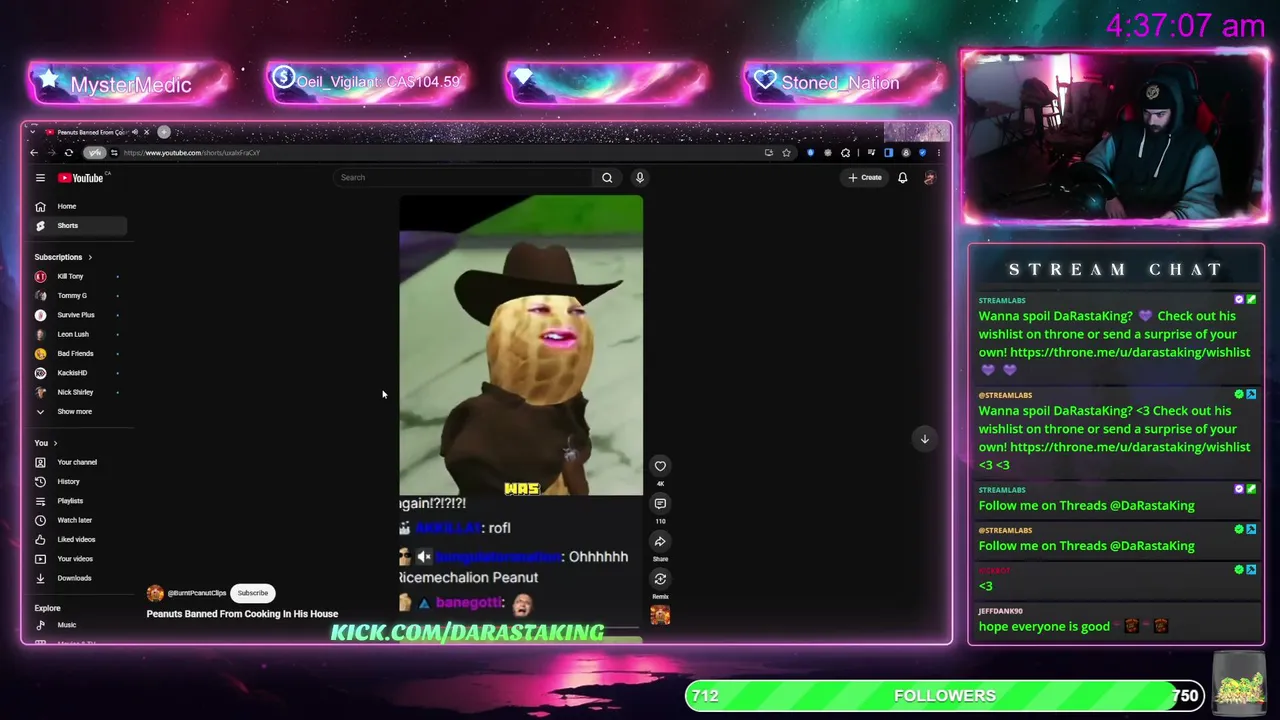Subscribe to BurntPeanutClips
This screenshot has height=720, width=1280.
(x=253, y=593)
